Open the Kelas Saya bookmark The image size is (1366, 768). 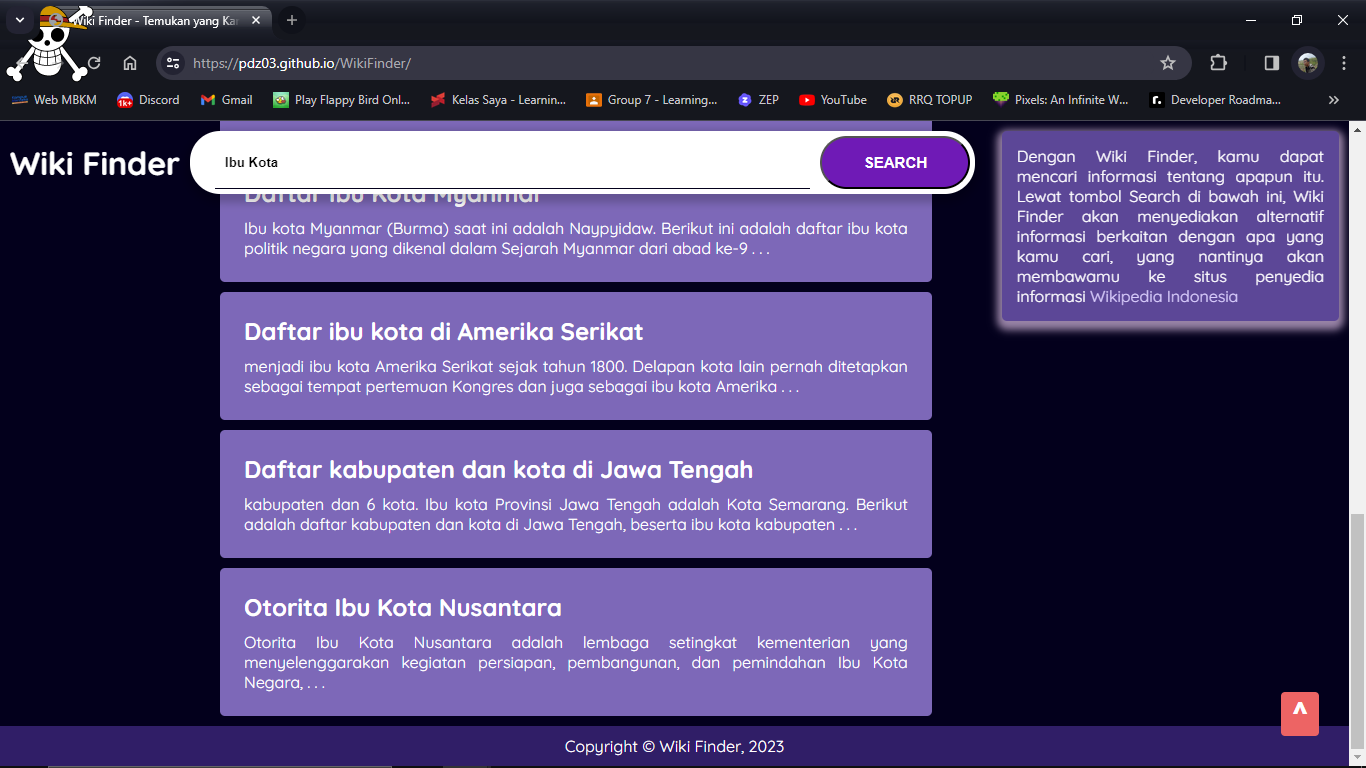pos(498,100)
